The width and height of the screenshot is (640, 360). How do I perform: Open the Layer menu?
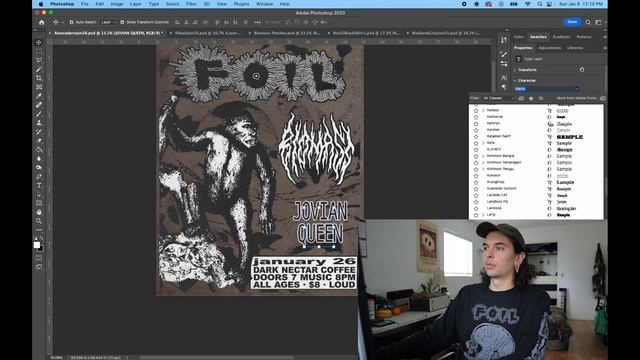tap(136, 4)
